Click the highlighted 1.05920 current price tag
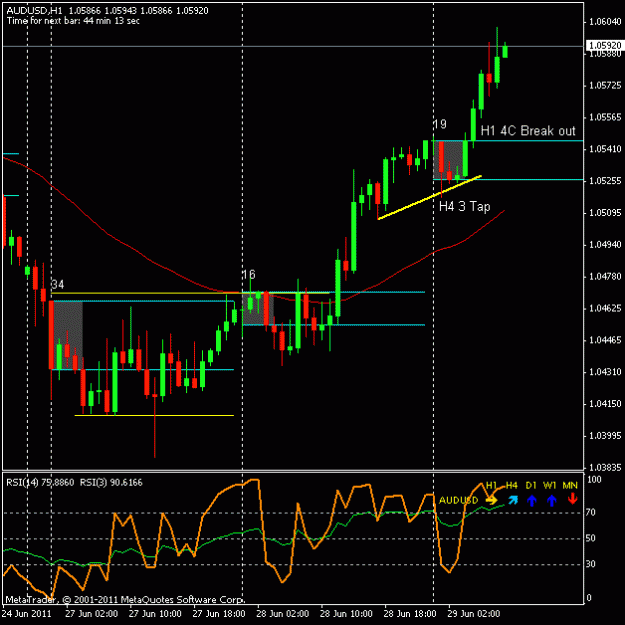625x625 pixels. (605, 45)
